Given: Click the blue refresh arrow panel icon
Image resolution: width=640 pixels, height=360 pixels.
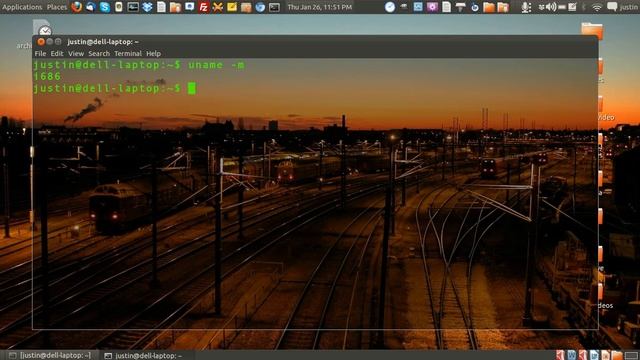Looking at the screenshot, I should [475, 7].
